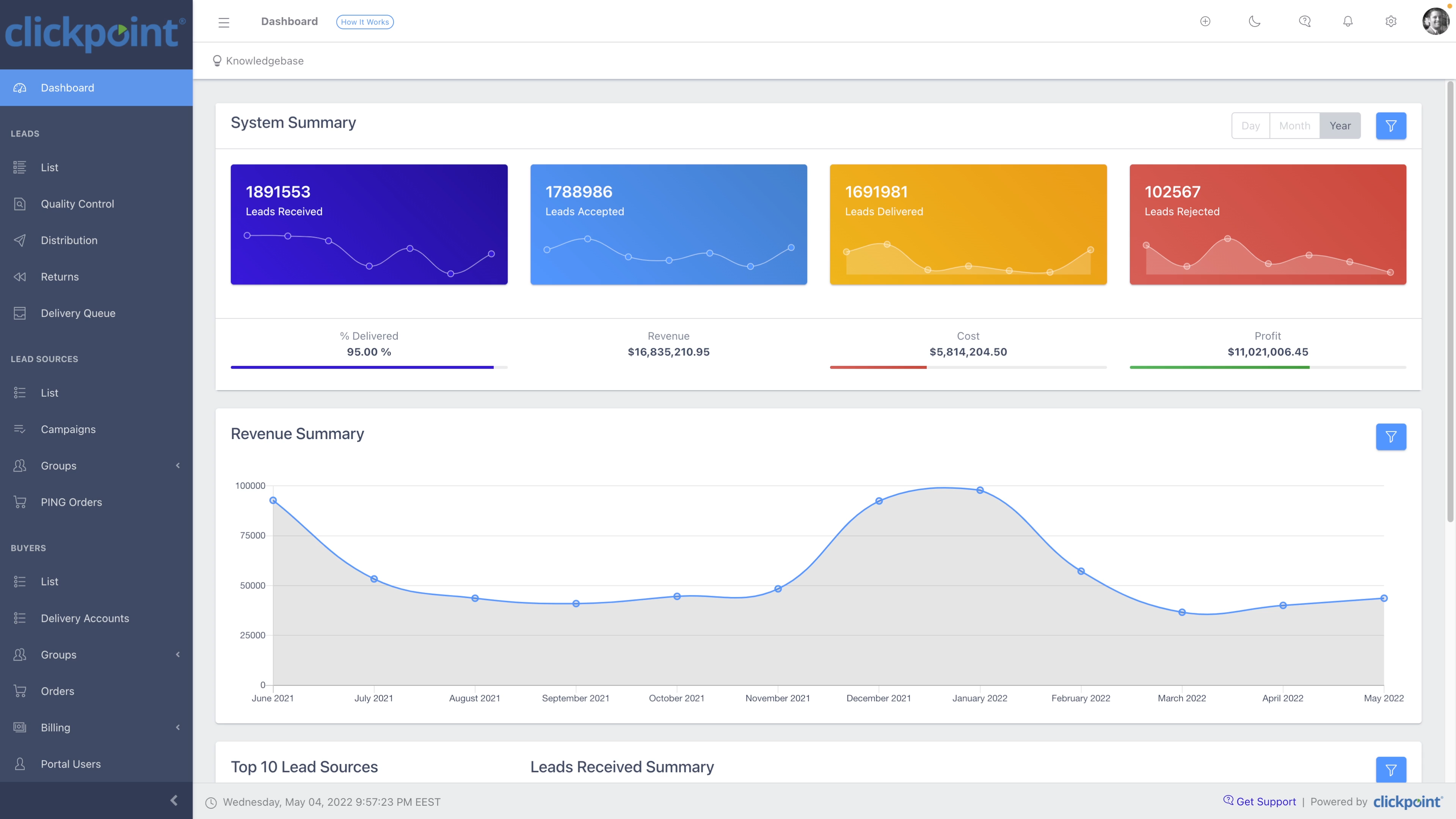Open PING Orders cart item
Image resolution: width=1456 pixels, height=819 pixels.
pyautogui.click(x=96, y=502)
